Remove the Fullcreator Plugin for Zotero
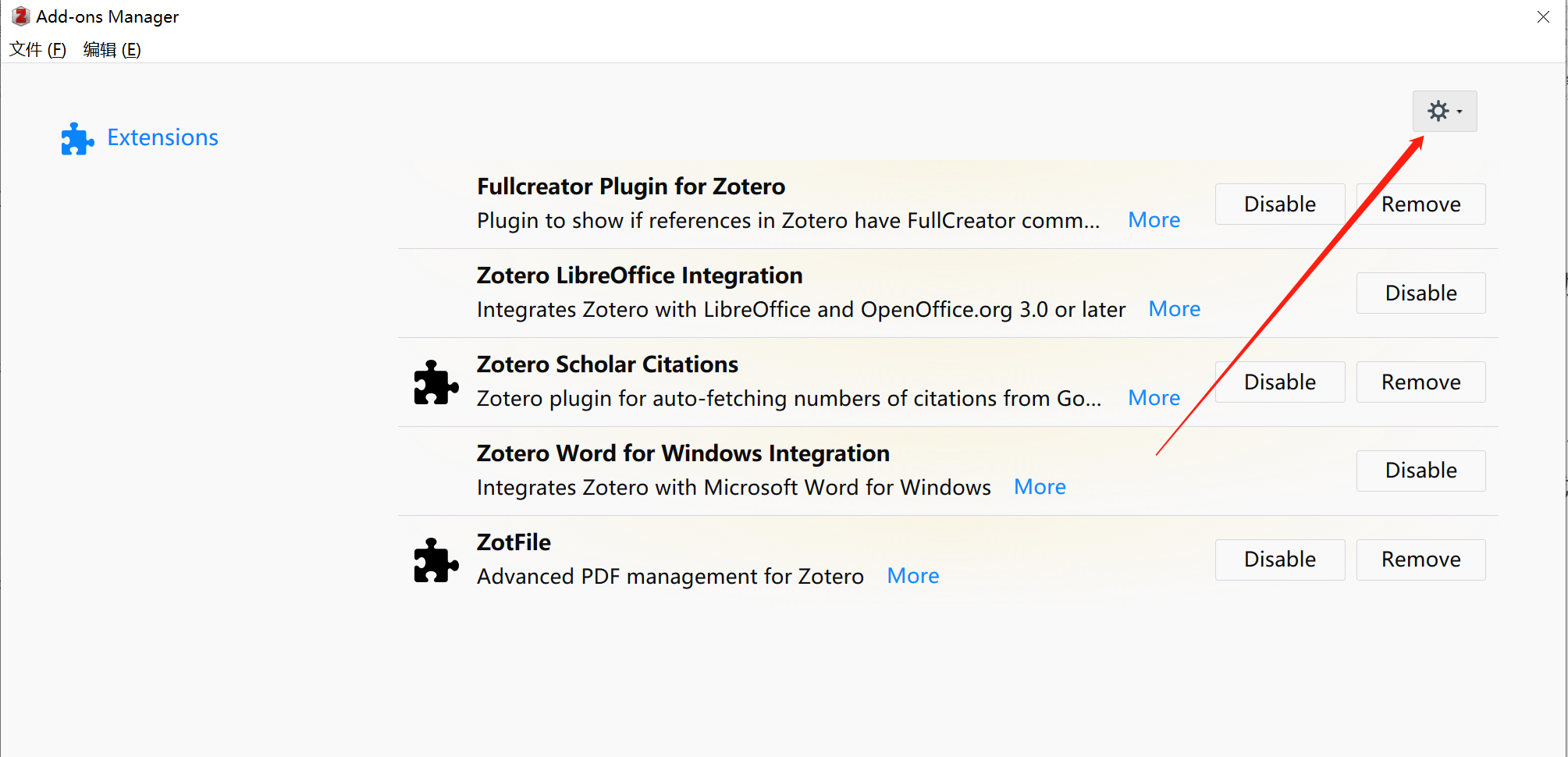1568x757 pixels. 1420,204
